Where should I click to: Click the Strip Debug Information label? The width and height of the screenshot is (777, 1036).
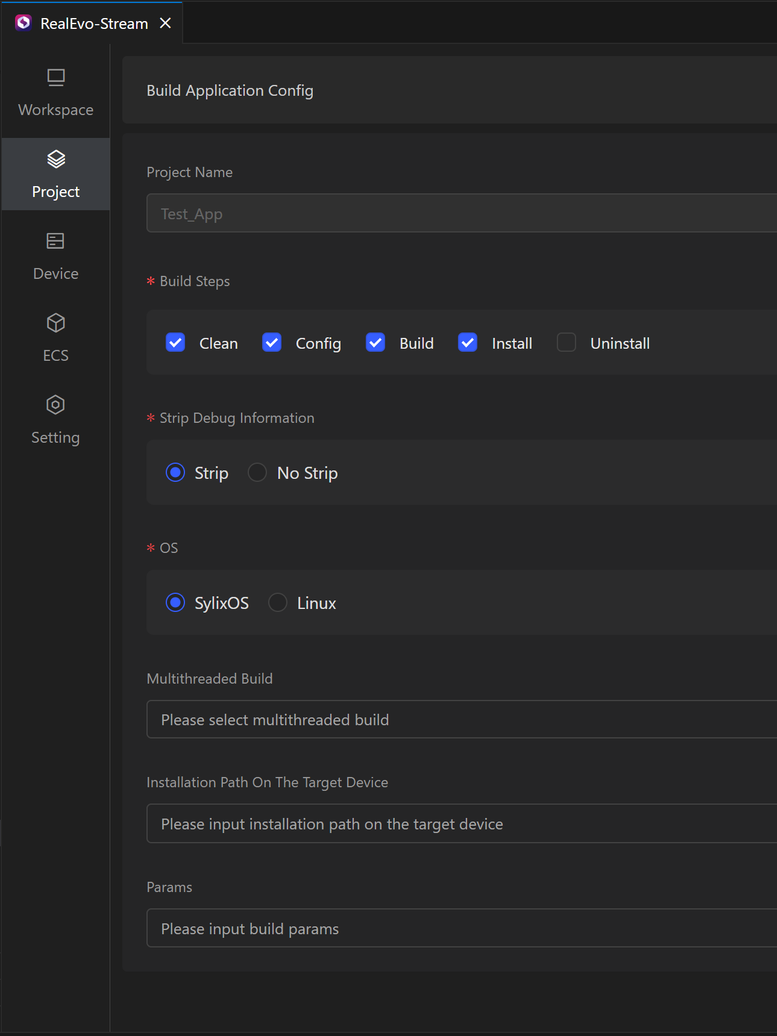(237, 418)
